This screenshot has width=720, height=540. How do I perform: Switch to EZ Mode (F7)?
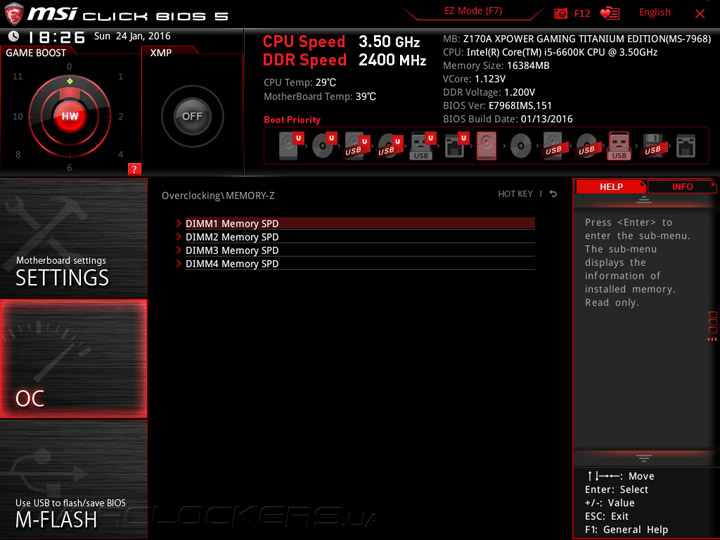click(473, 11)
